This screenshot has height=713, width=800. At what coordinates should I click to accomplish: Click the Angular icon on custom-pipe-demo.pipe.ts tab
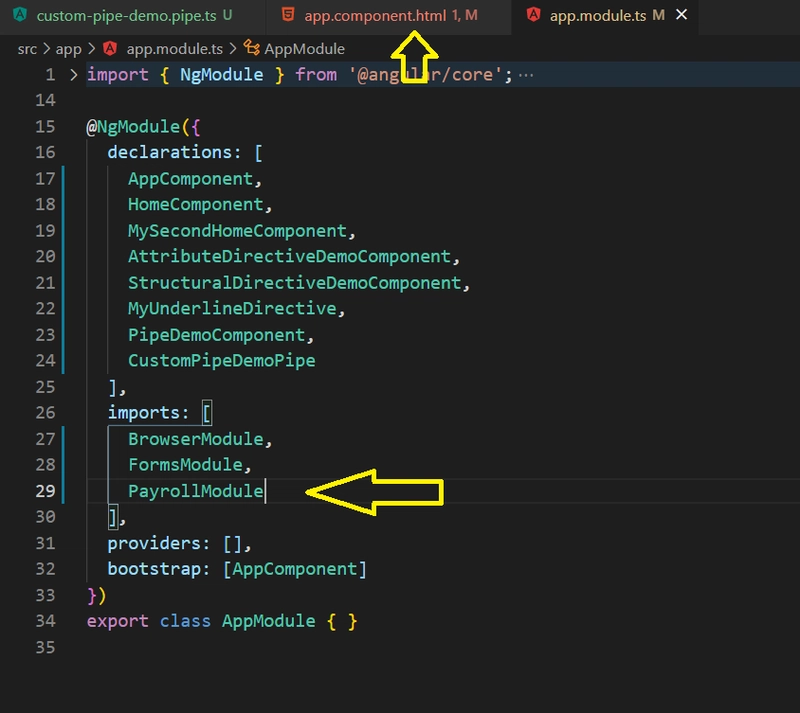[x=20, y=17]
